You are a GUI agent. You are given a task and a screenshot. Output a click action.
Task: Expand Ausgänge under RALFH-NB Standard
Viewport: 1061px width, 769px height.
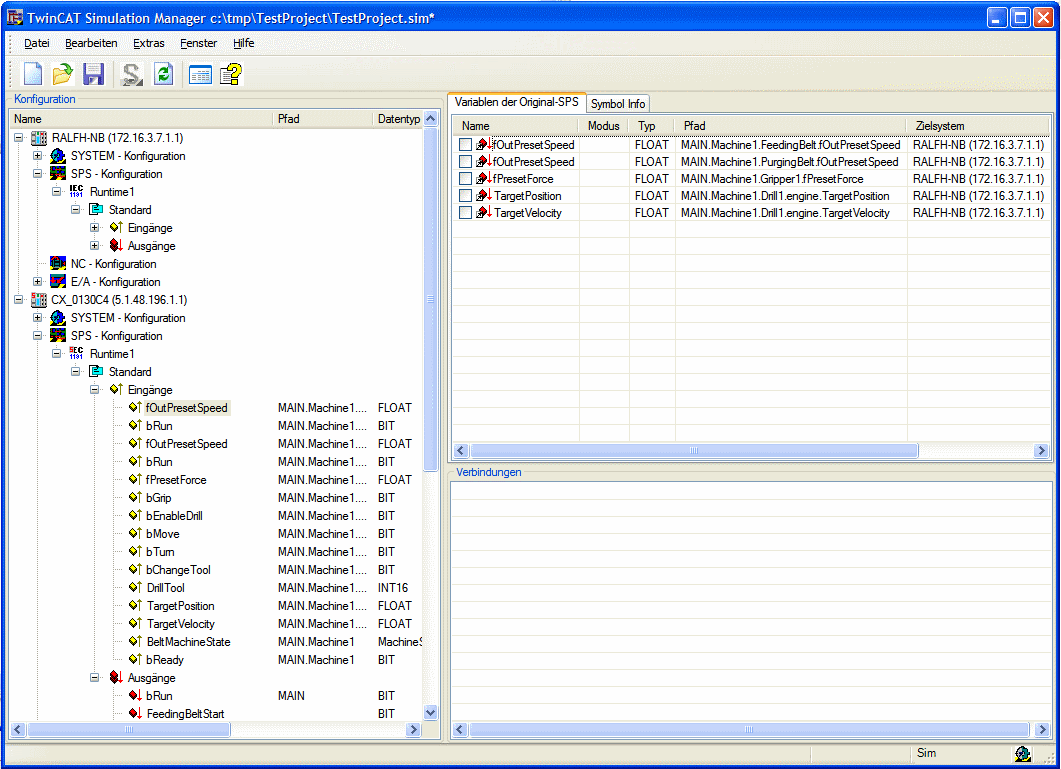click(x=95, y=245)
